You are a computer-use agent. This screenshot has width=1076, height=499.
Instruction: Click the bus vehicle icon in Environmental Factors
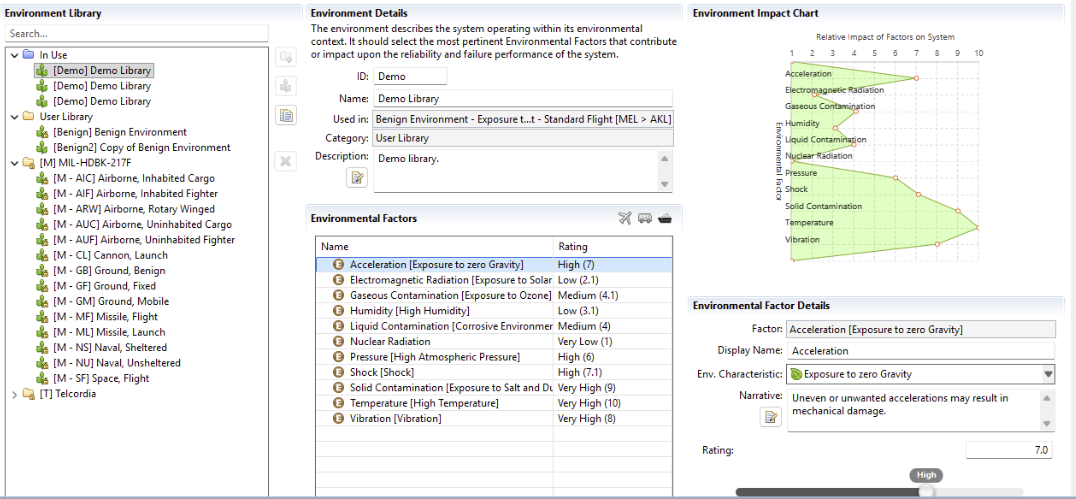644,218
